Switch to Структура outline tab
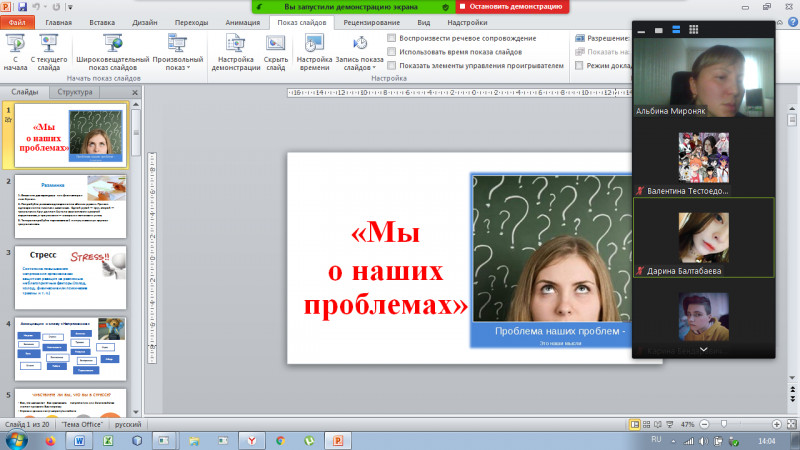 [75, 91]
